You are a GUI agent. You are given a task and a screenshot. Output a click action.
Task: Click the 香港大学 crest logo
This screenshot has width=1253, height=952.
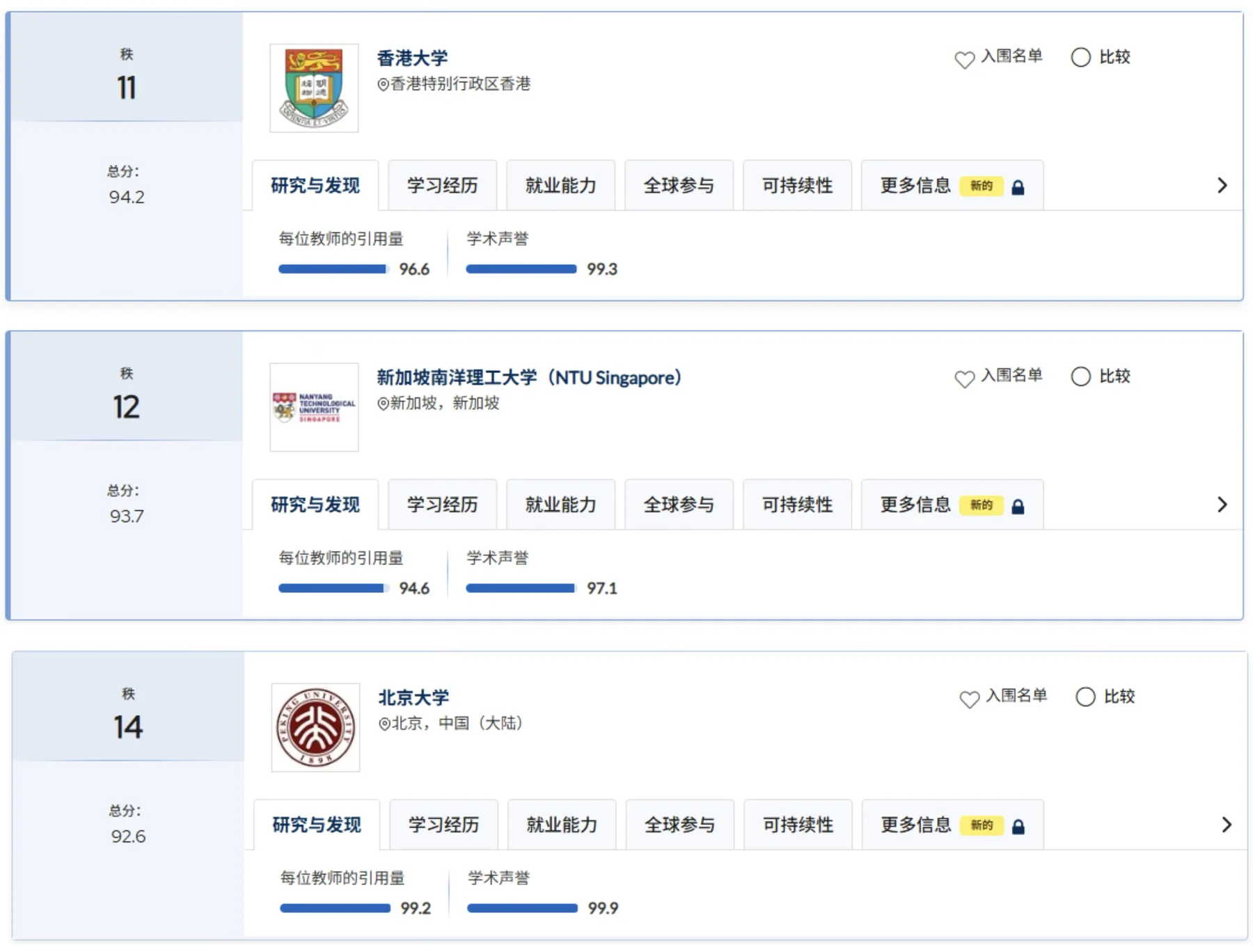(x=314, y=88)
